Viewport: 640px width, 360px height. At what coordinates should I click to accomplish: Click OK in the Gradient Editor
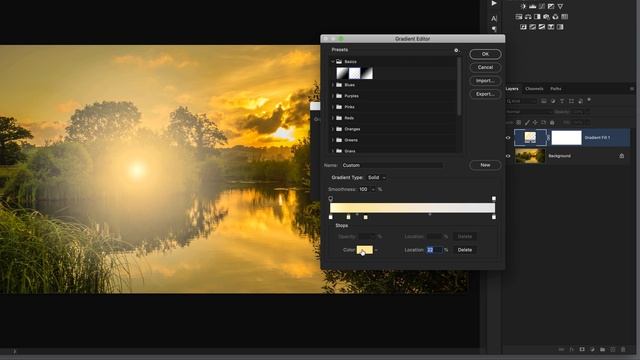coord(485,54)
